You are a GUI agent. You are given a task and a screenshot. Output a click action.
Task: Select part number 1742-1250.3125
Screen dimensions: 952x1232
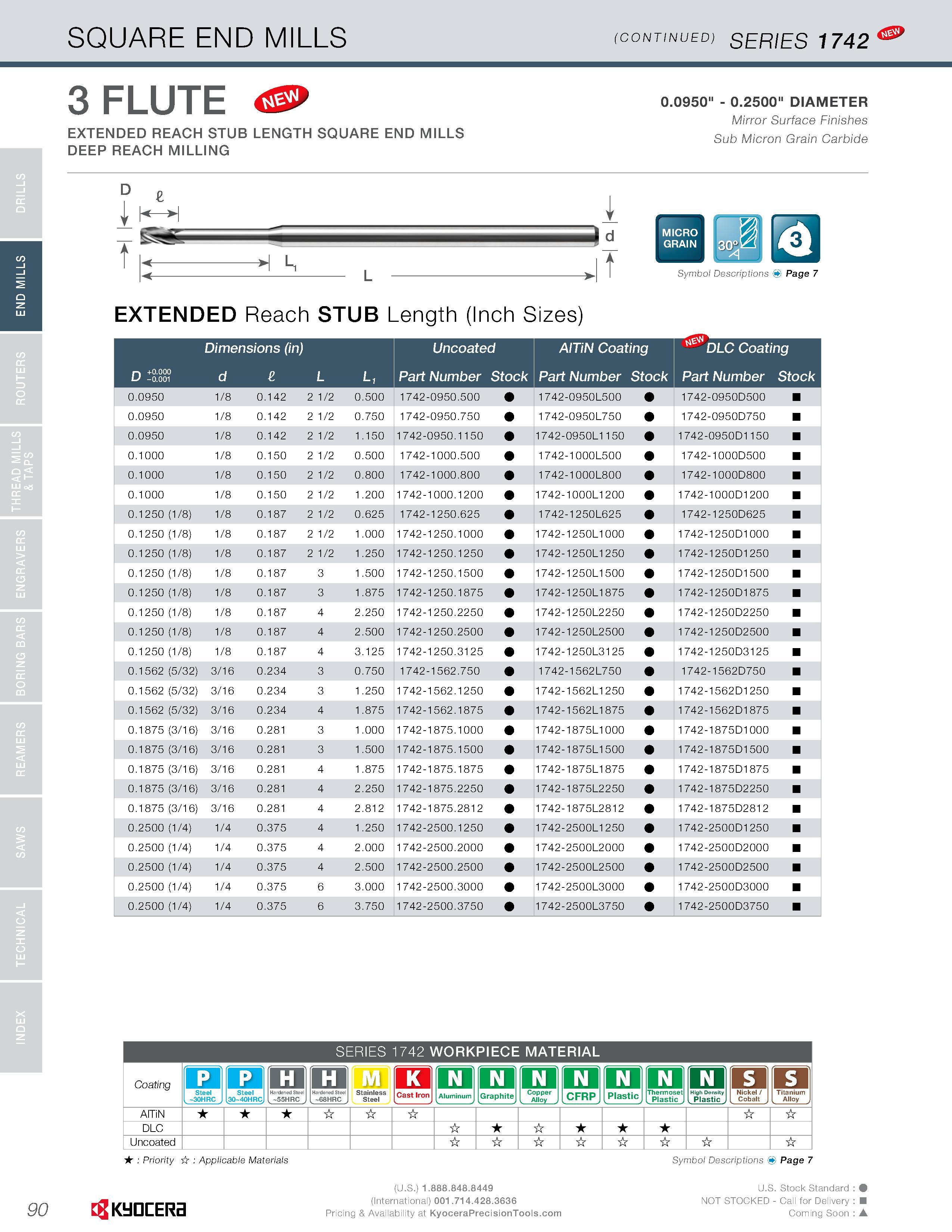tap(440, 651)
